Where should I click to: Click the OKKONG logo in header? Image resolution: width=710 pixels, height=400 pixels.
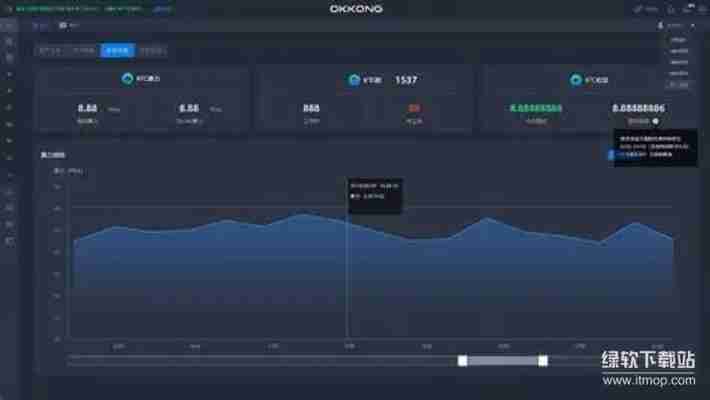[356, 9]
